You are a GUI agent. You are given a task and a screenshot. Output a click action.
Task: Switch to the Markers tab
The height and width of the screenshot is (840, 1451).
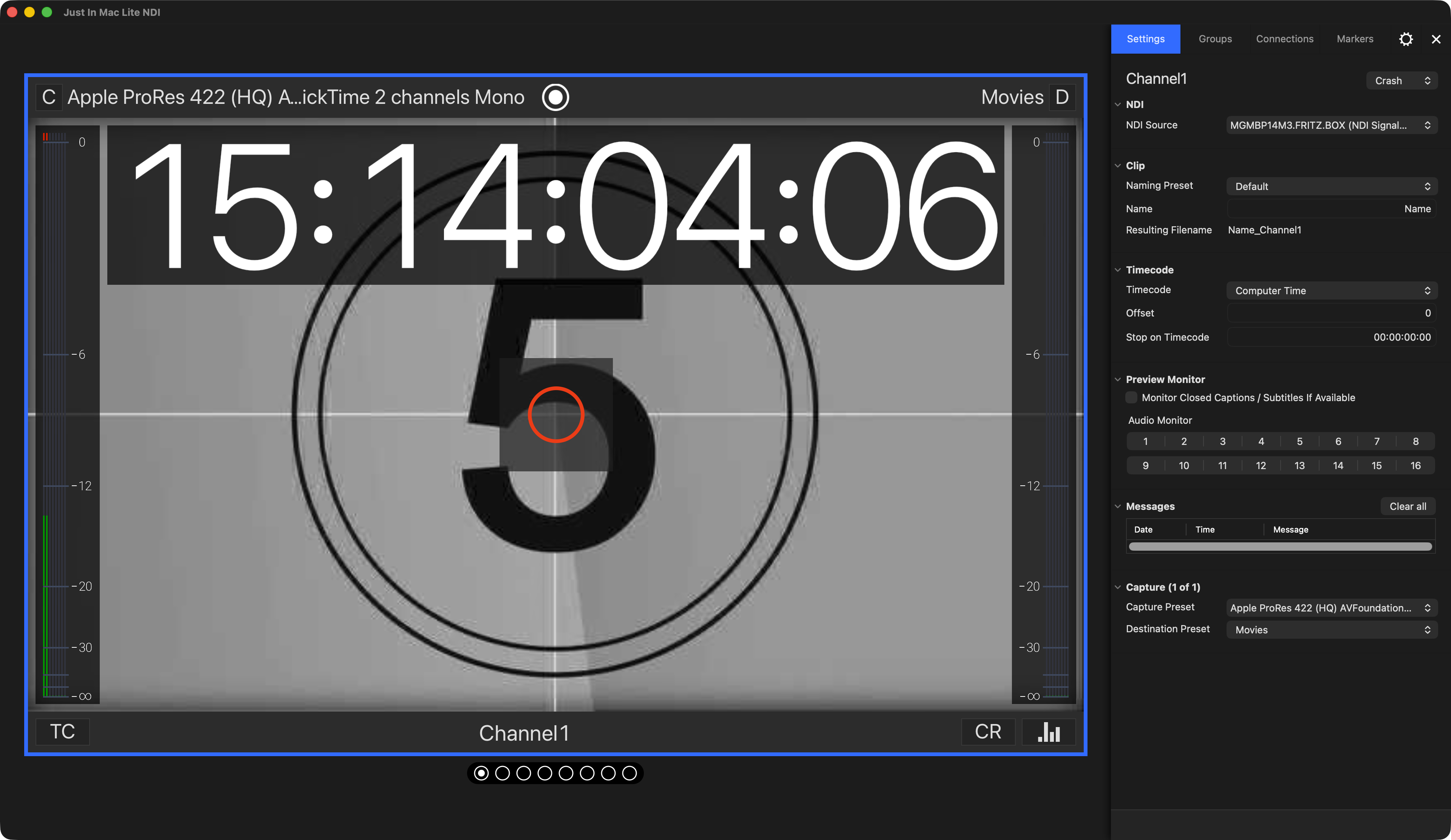(x=1355, y=39)
